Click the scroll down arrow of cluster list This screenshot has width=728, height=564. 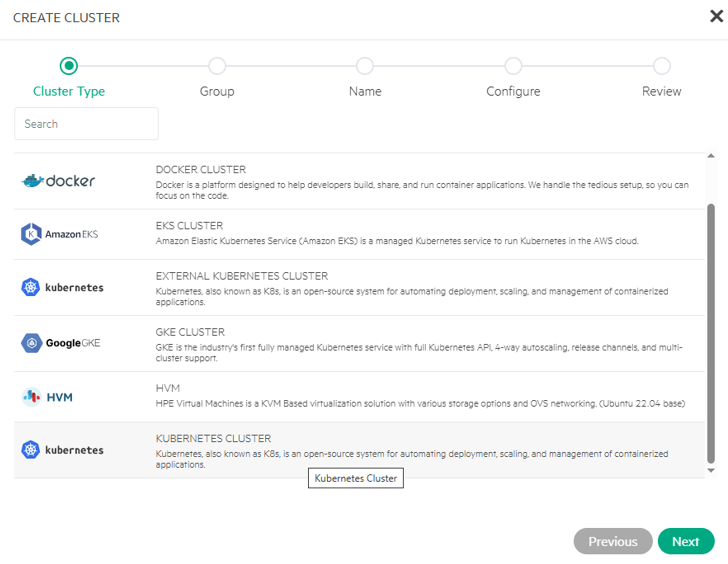click(x=711, y=470)
